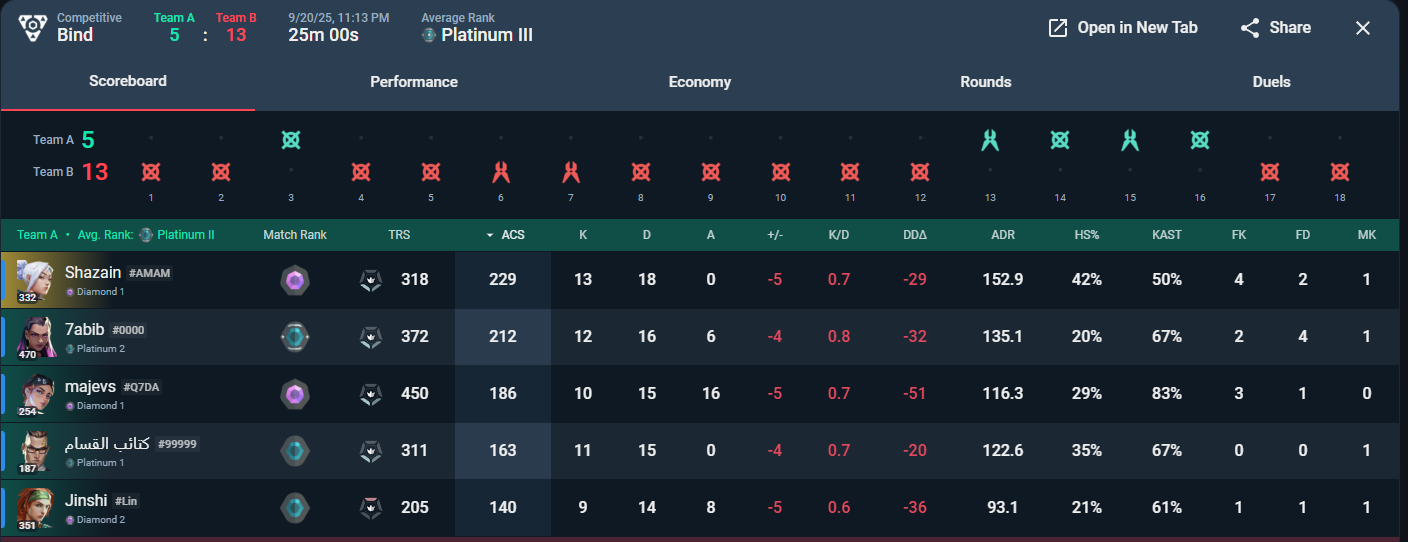Screen dimensions: 1408x542
Task: Click the round 18 elimination icon for Team B
Action: coord(1339,172)
